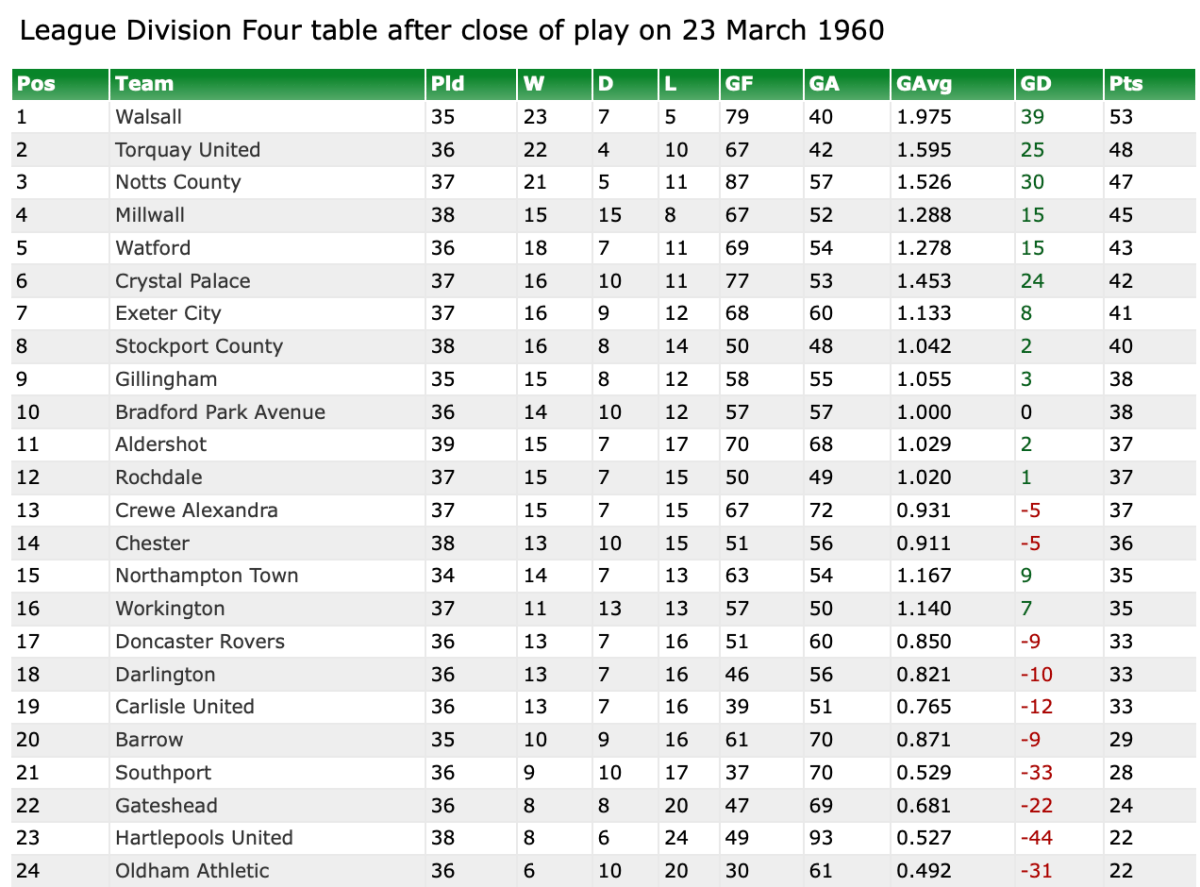Click Walsall's goal difference value 39
The width and height of the screenshot is (1200, 887).
click(1032, 117)
